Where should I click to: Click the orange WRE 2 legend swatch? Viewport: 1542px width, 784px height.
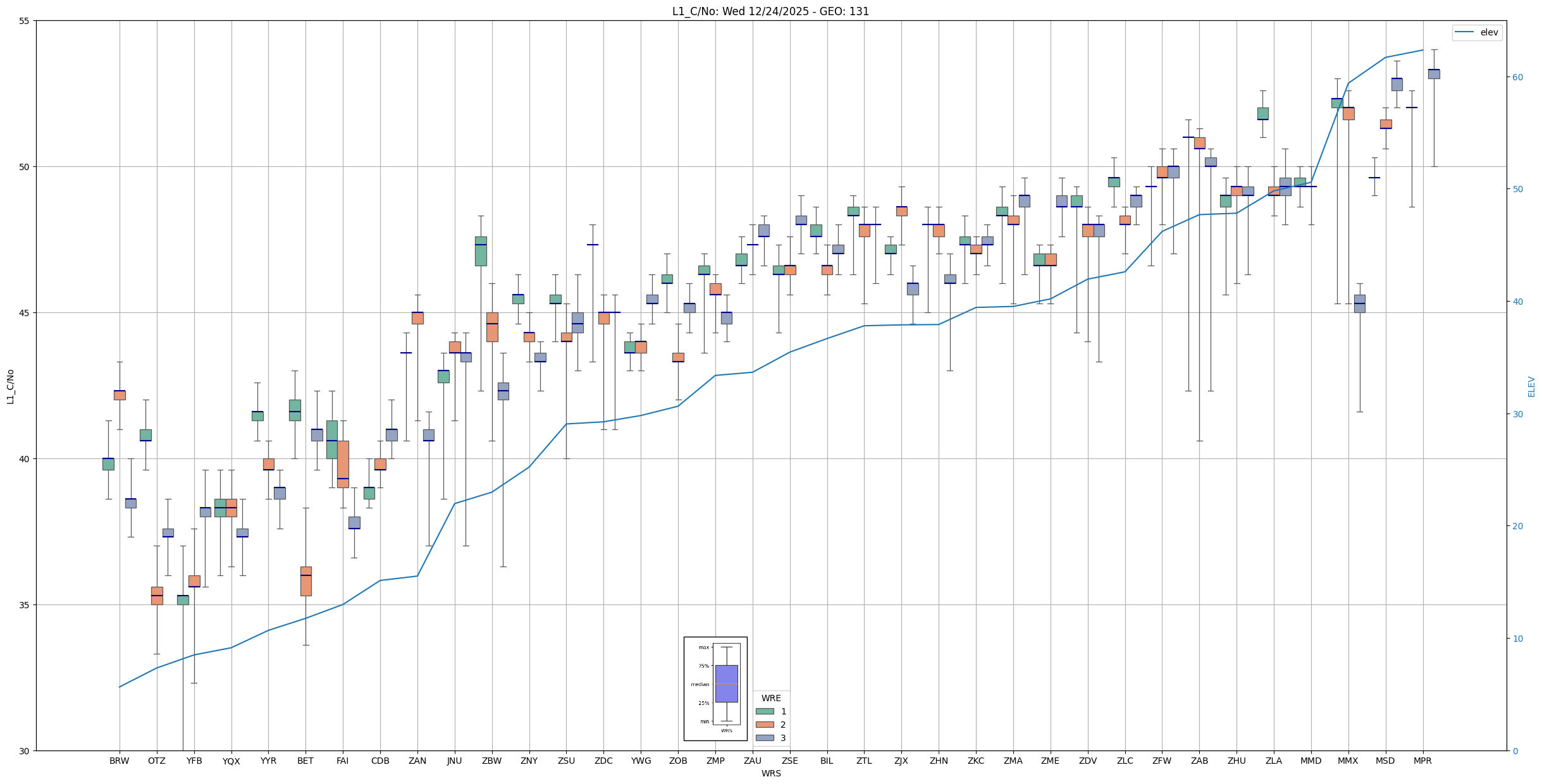(764, 725)
